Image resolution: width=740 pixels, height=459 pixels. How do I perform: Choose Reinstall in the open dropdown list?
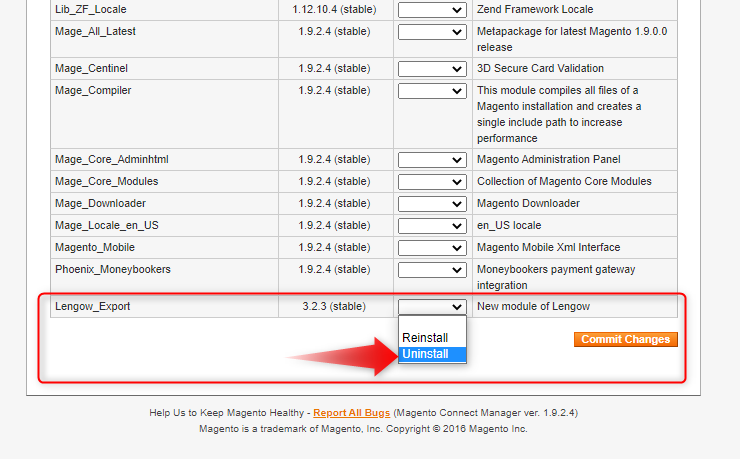[432, 338]
